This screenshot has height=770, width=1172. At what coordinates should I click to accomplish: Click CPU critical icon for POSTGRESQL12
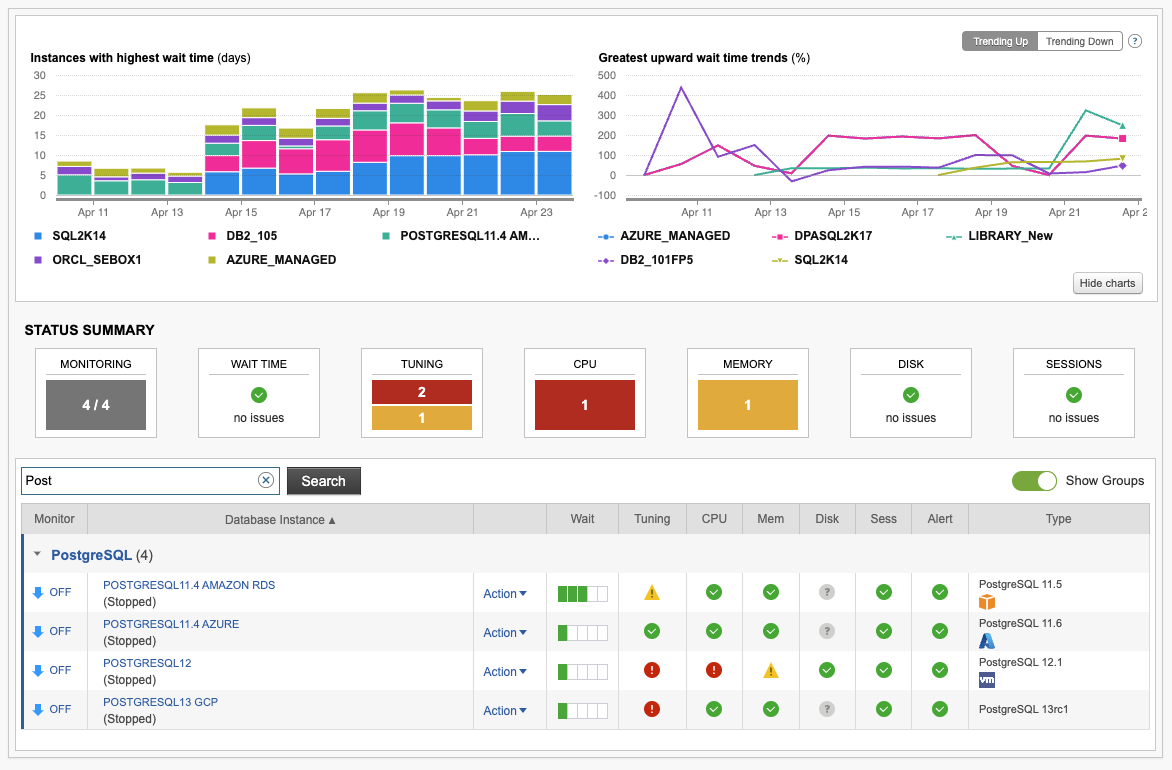click(x=714, y=670)
